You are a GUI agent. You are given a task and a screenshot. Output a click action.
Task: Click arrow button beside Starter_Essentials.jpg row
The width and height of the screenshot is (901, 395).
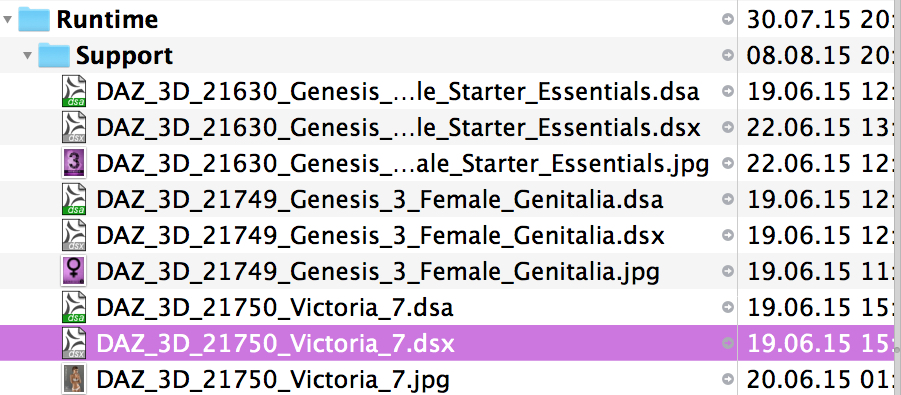pyautogui.click(x=727, y=163)
